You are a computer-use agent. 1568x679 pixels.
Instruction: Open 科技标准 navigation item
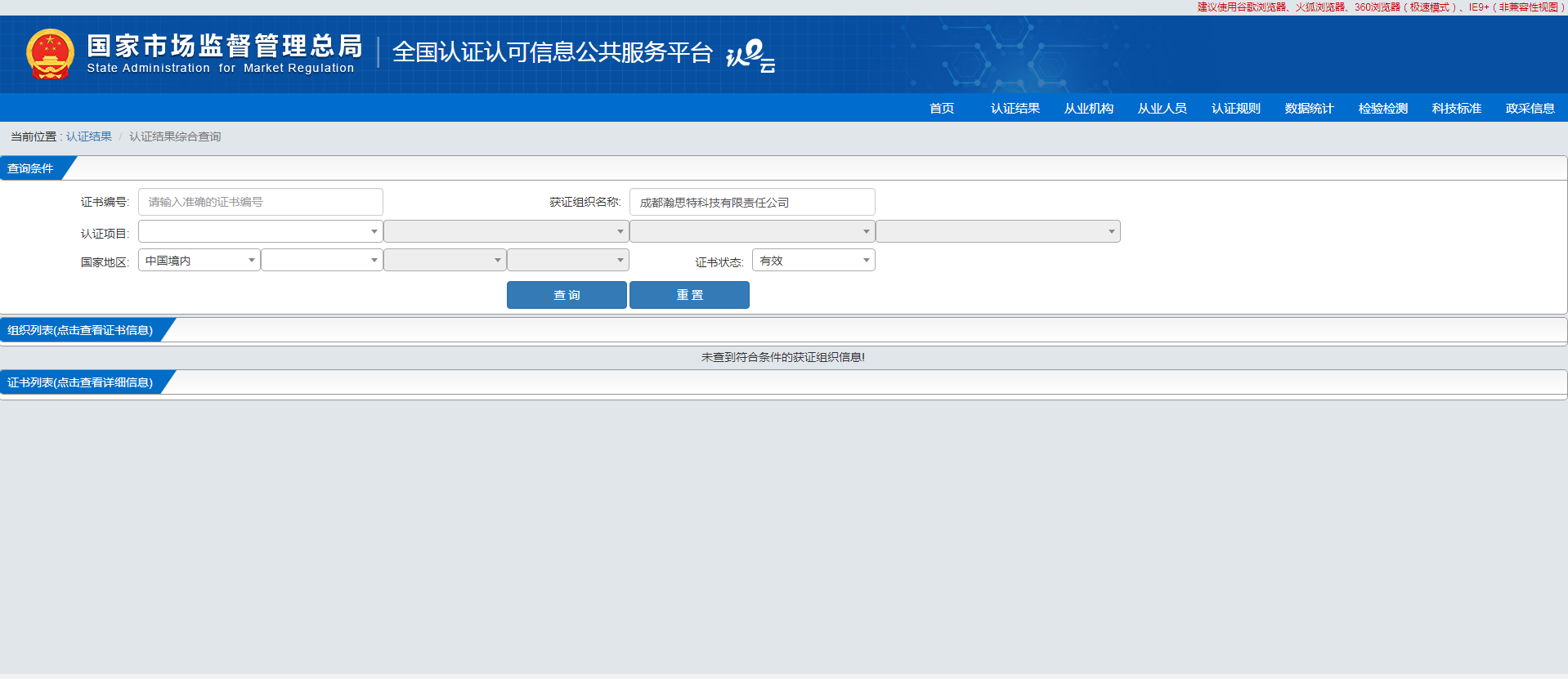tap(1457, 108)
